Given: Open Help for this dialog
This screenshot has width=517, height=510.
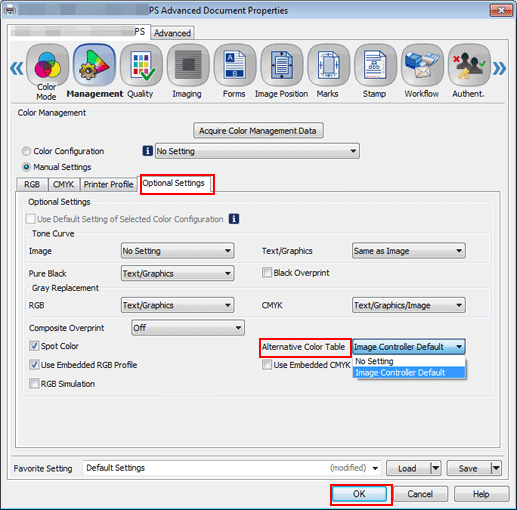Looking at the screenshot, I should pyautogui.click(x=481, y=494).
